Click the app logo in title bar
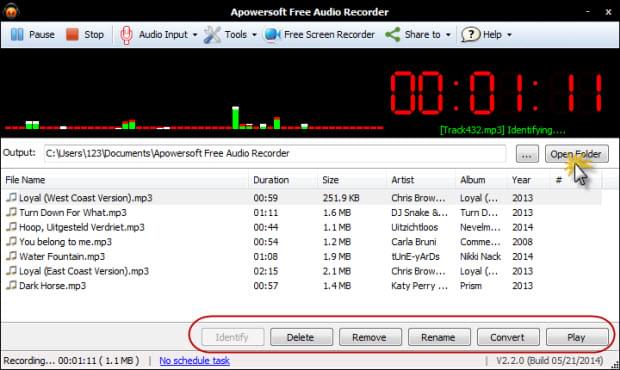 pyautogui.click(x=11, y=11)
